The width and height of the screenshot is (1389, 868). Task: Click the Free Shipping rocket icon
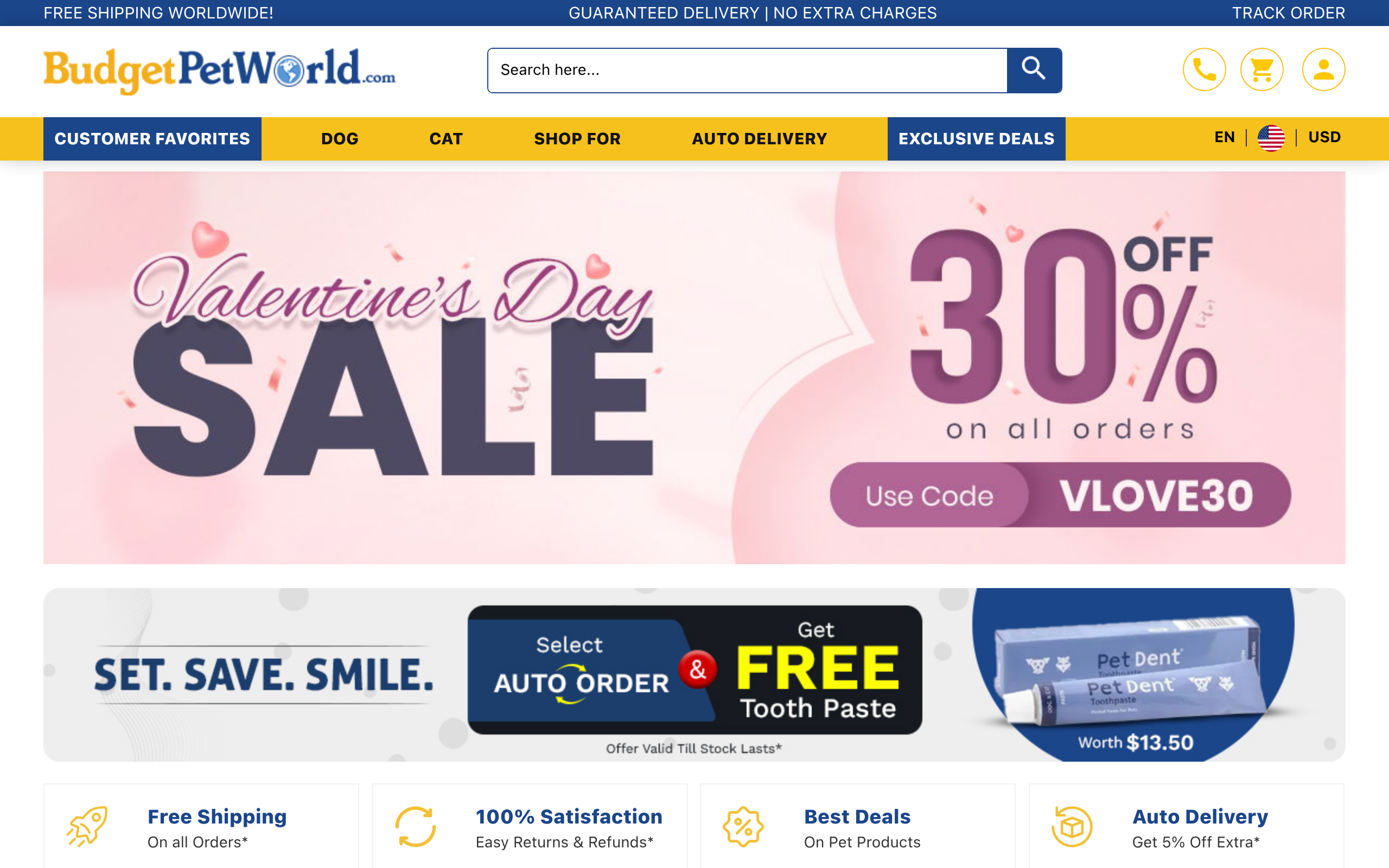[87, 827]
